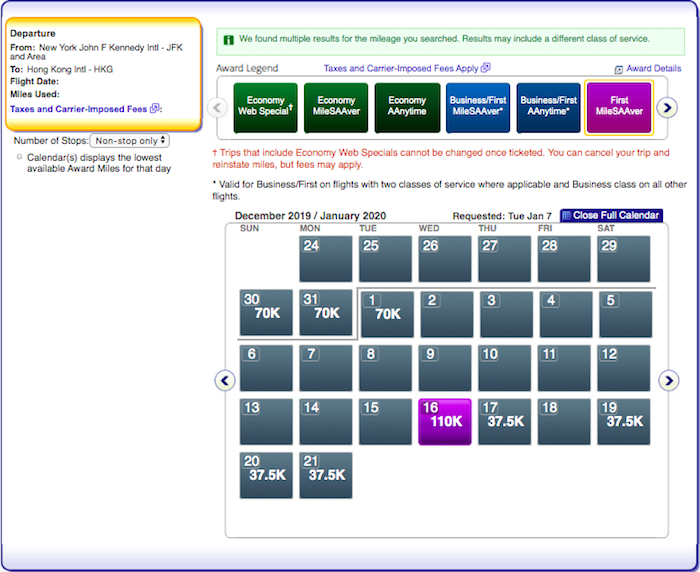
Task: Click January 4 calendar cell
Action: point(566,314)
